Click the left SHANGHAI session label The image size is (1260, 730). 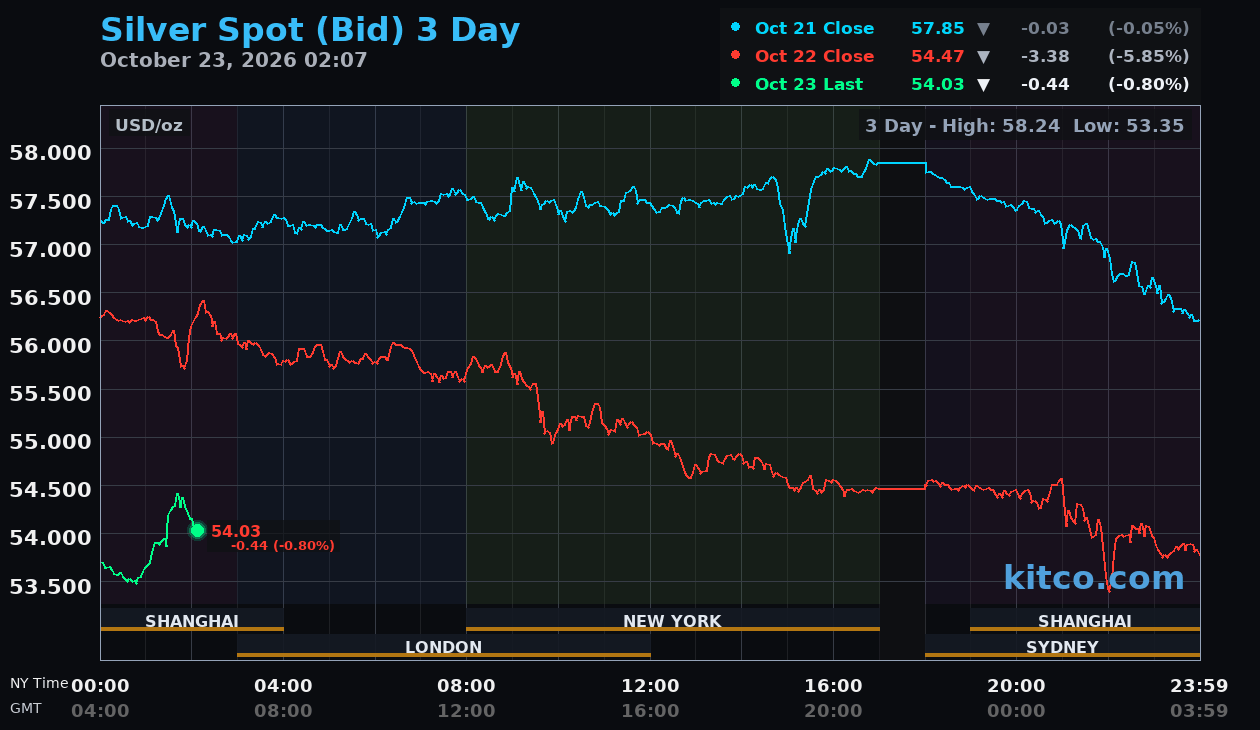pyautogui.click(x=191, y=620)
